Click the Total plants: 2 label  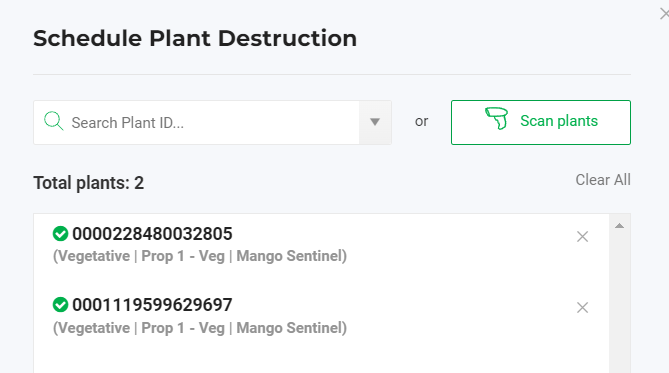click(x=89, y=183)
